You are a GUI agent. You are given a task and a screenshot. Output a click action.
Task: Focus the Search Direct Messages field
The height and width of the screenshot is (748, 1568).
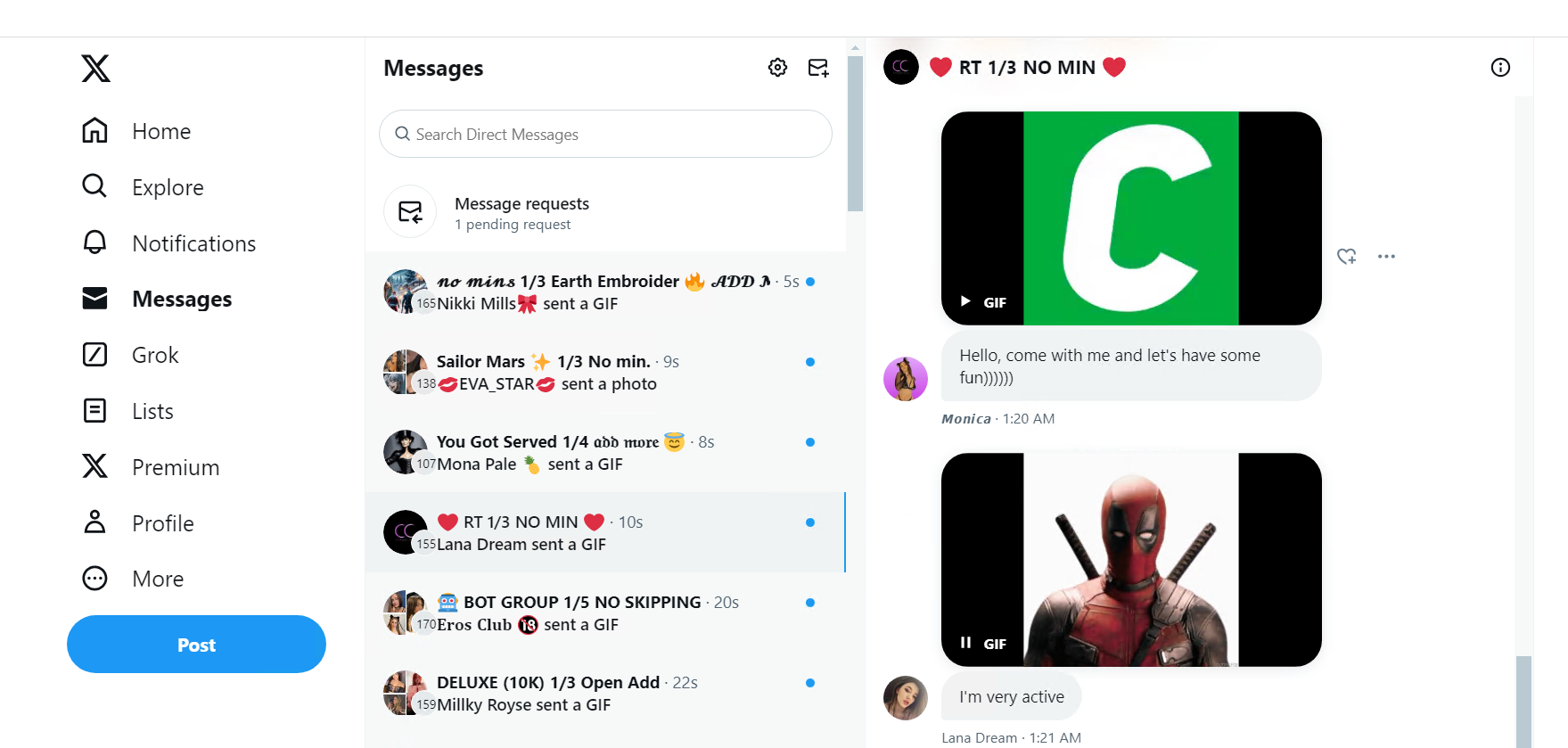[605, 134]
